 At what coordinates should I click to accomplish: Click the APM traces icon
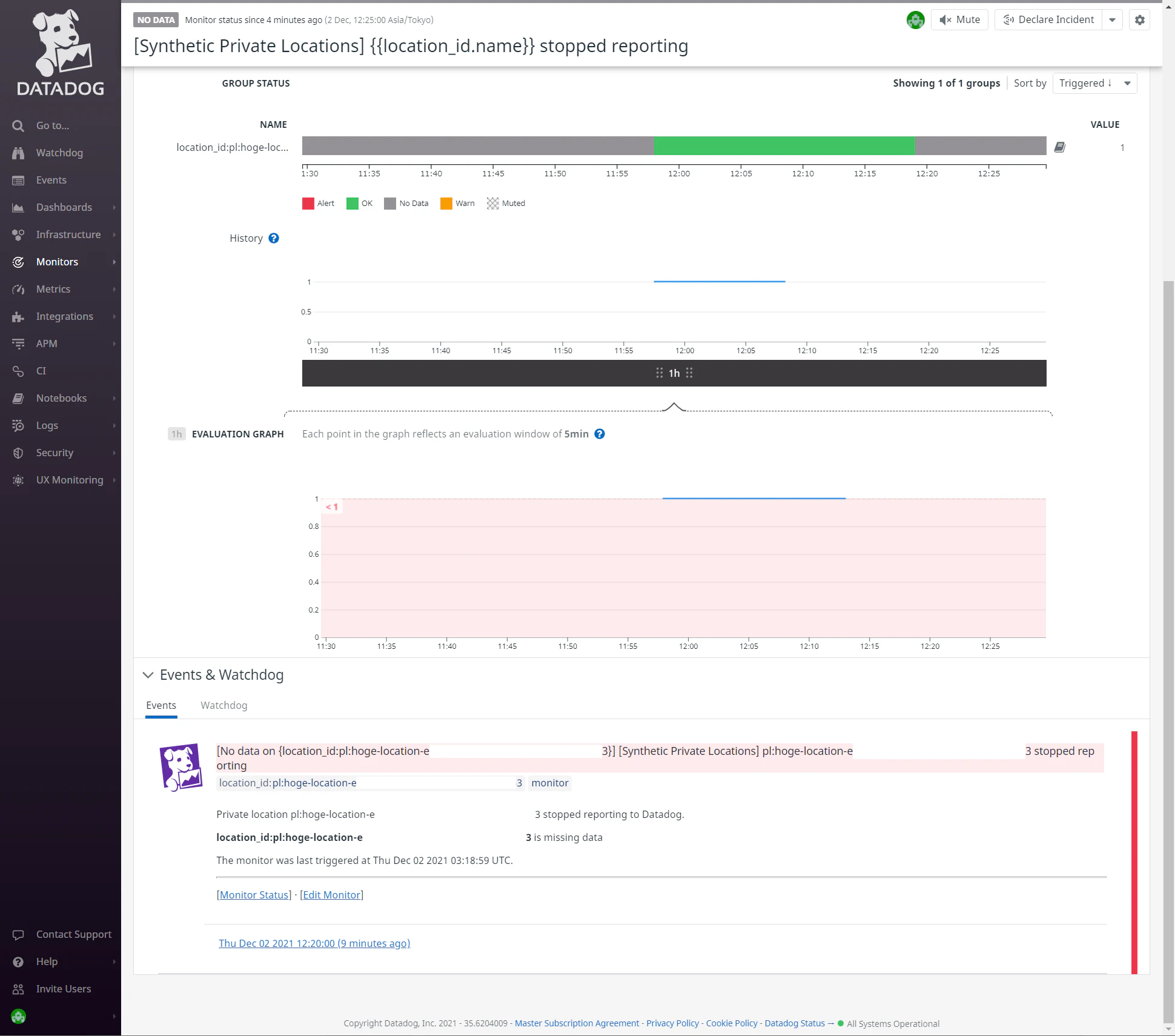[18, 344]
